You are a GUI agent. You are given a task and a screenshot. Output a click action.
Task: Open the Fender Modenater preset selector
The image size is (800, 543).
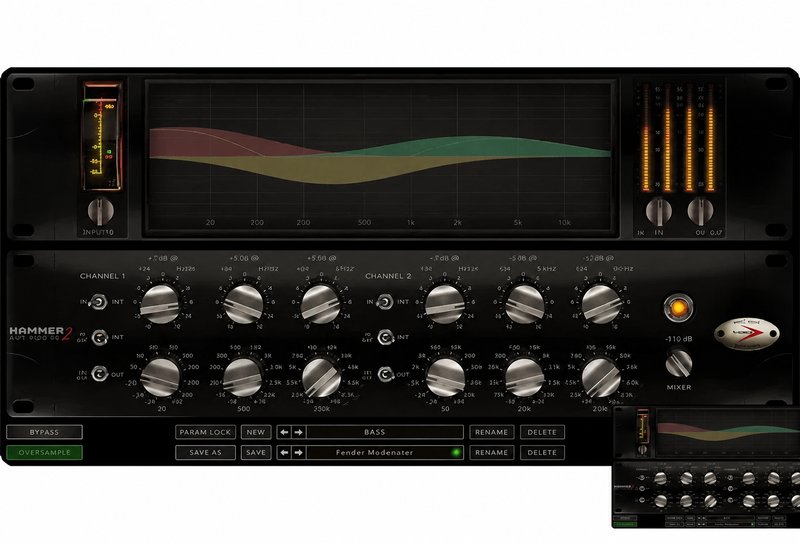coord(384,452)
